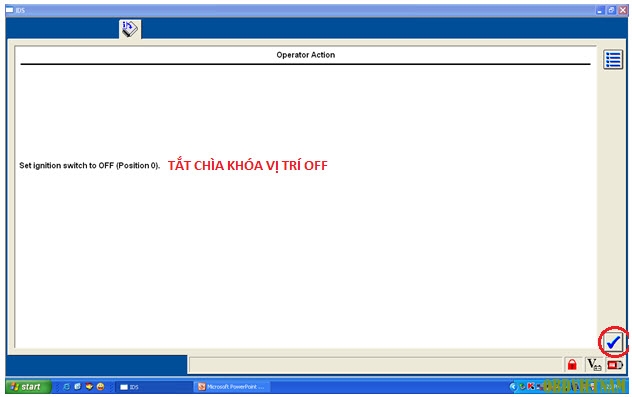Click the empty status message field
This screenshot has width=633, height=397.
click(375, 365)
